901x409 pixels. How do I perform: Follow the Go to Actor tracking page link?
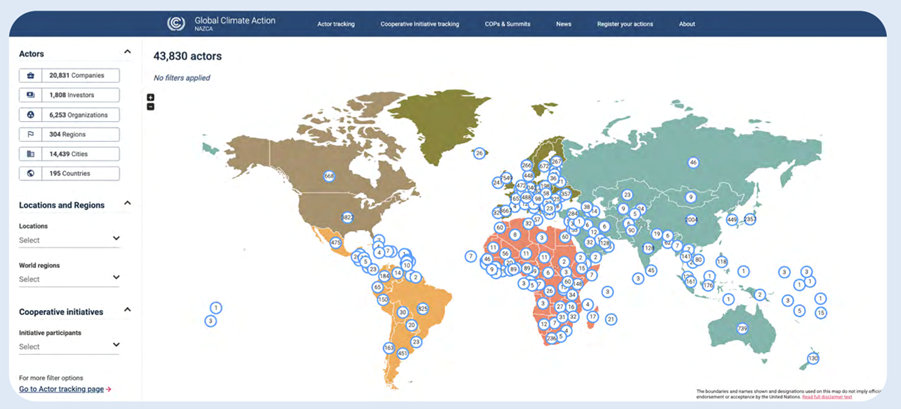click(65, 389)
